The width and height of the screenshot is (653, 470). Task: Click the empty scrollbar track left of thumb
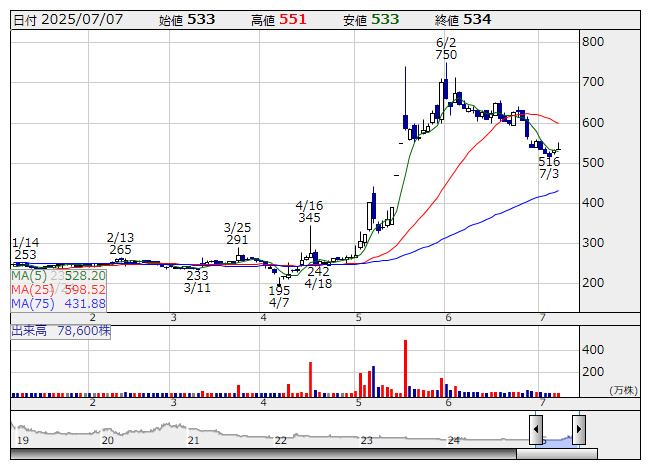coord(260,454)
